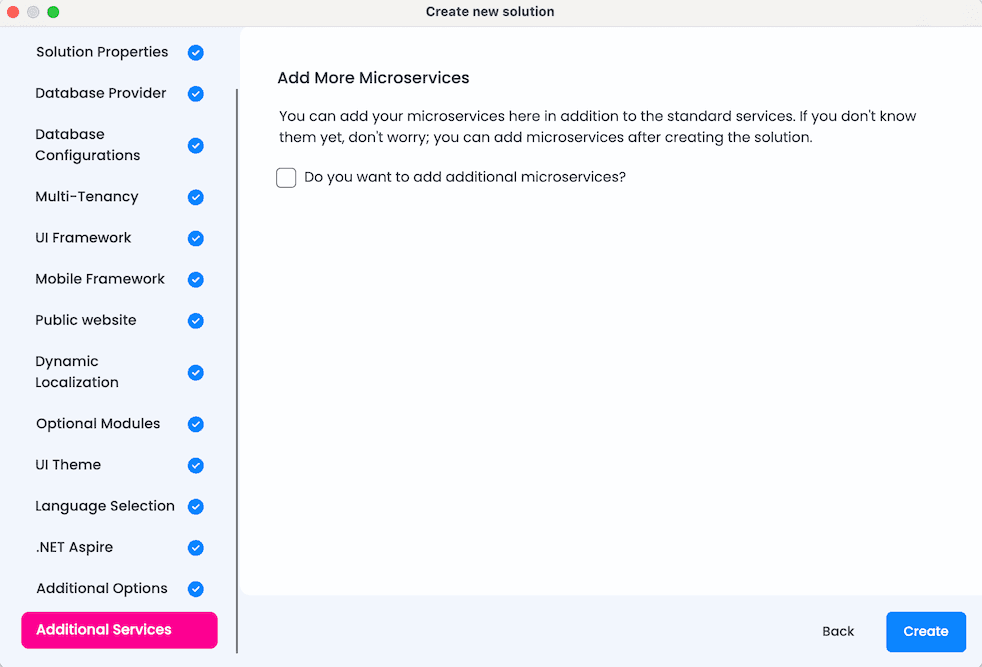Click the checkmark icon beside UI Theme

[x=195, y=465]
